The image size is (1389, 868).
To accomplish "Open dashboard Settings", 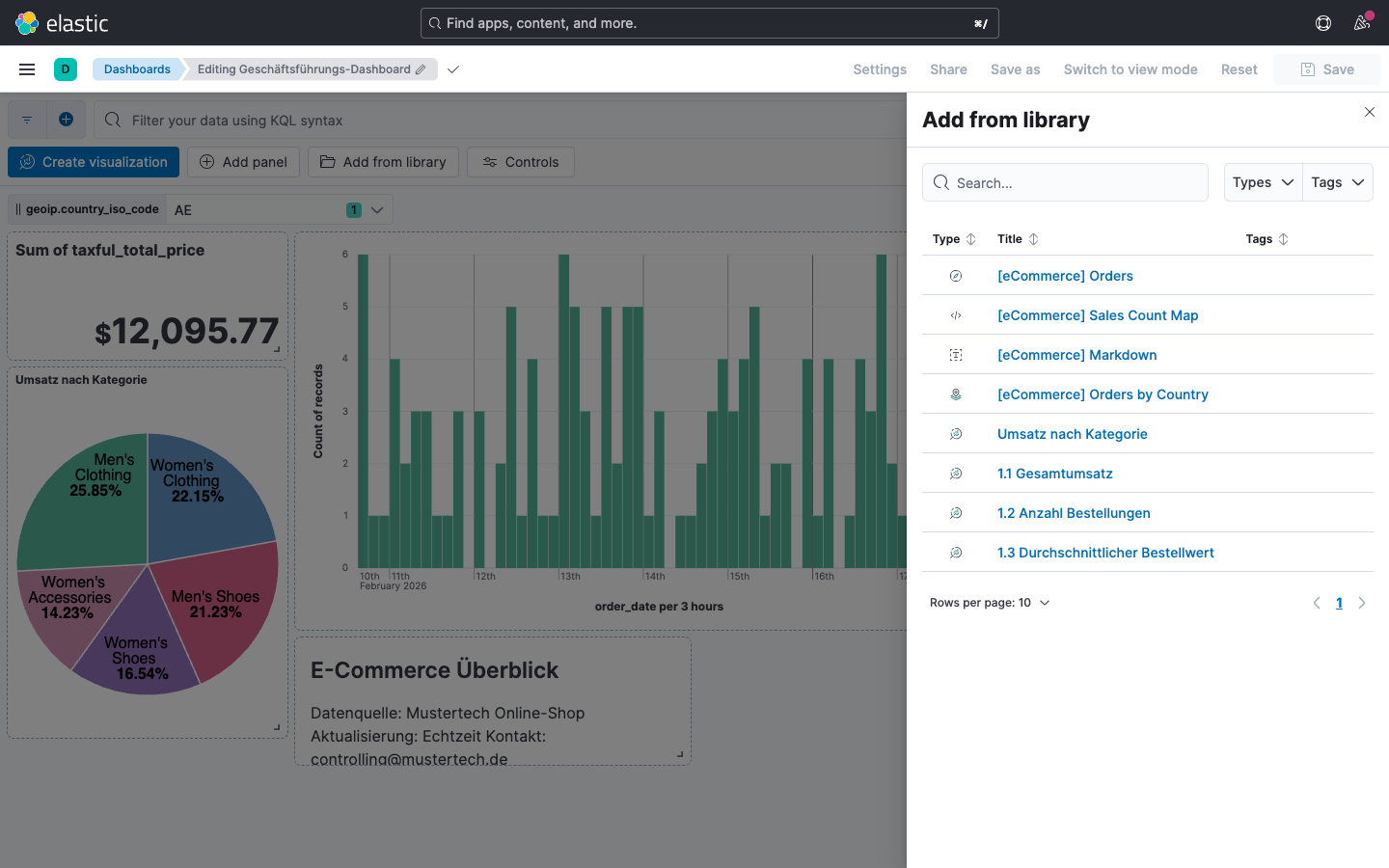I will point(879,68).
